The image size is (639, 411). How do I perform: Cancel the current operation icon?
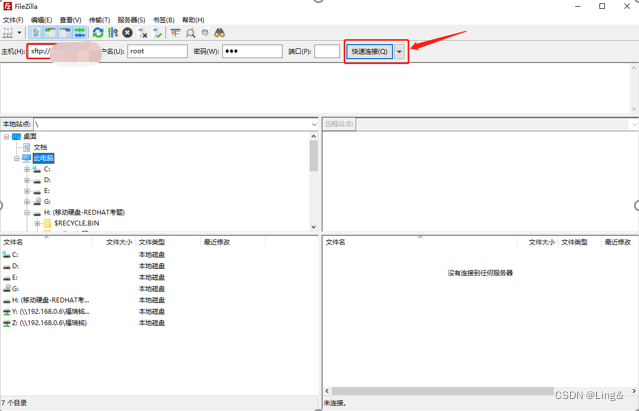128,33
